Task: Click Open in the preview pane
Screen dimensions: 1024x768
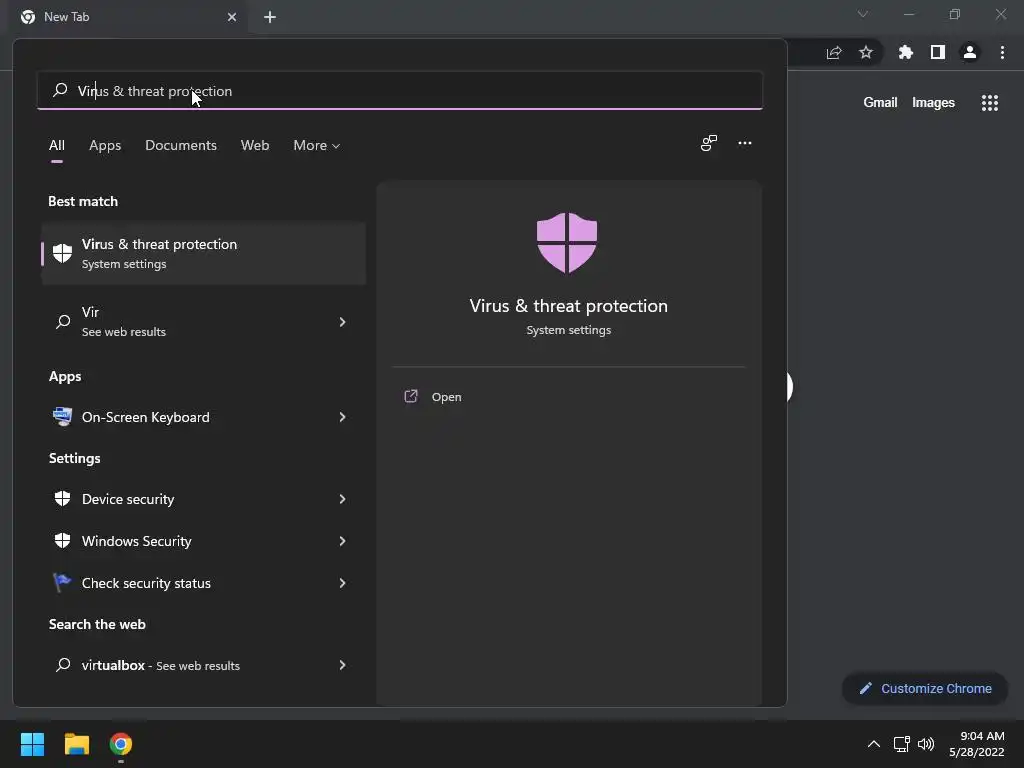Action: tap(447, 396)
